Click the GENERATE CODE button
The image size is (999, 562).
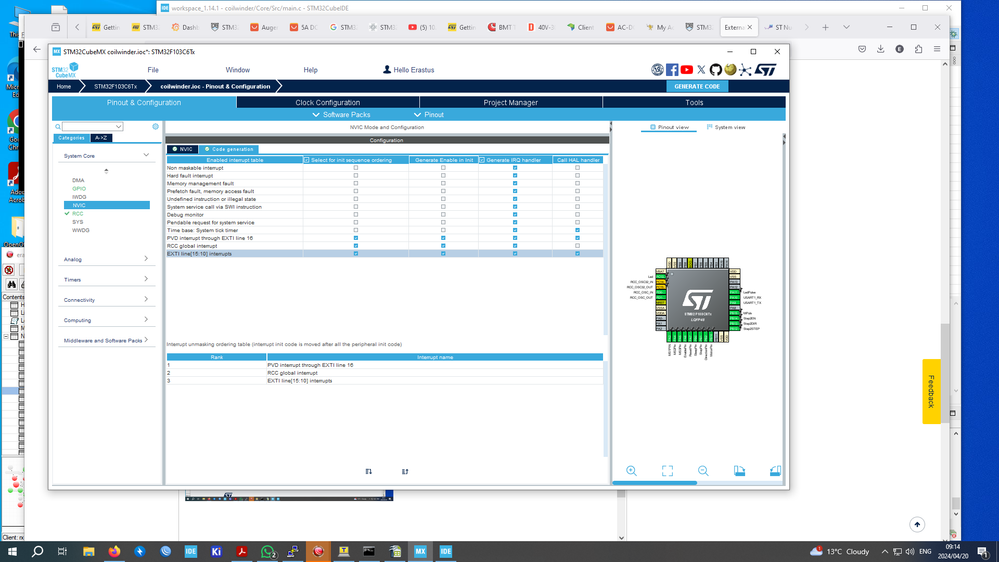(x=697, y=86)
